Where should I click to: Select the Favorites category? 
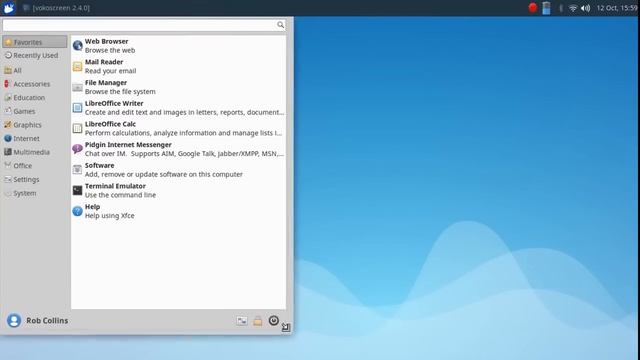coord(35,42)
